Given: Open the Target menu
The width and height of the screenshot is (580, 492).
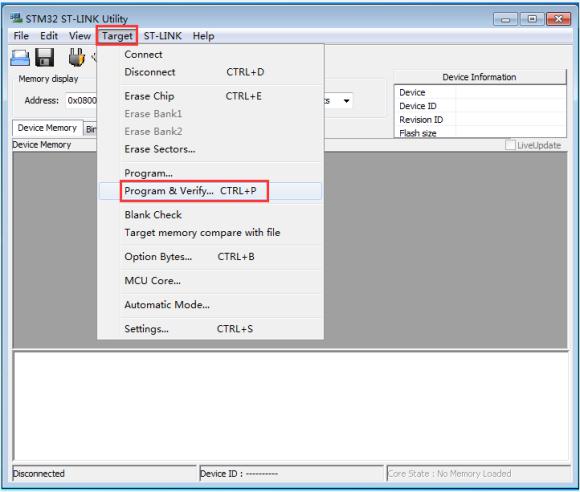Looking at the screenshot, I should pyautogui.click(x=117, y=36).
